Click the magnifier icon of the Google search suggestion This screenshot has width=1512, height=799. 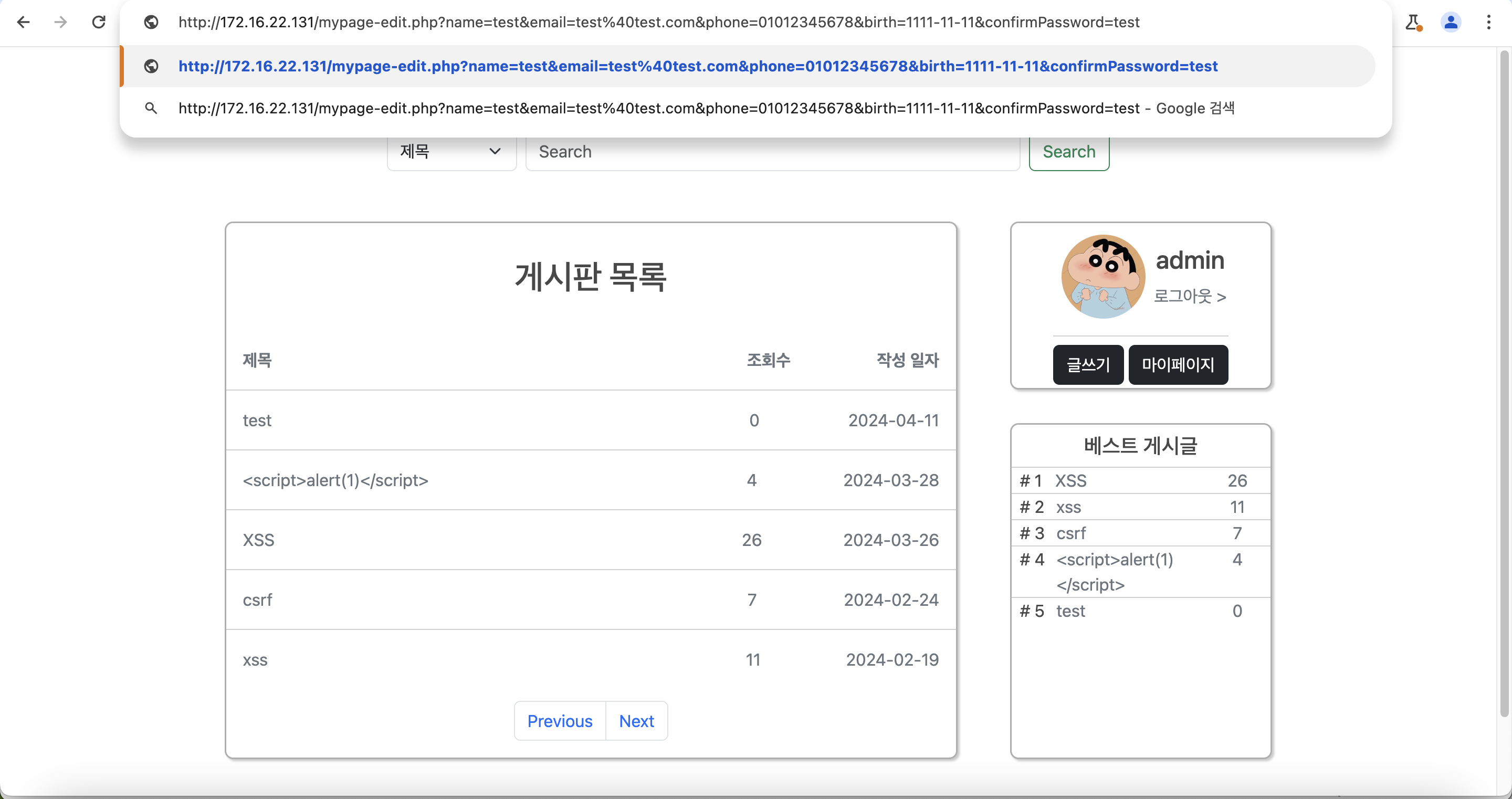(x=151, y=108)
